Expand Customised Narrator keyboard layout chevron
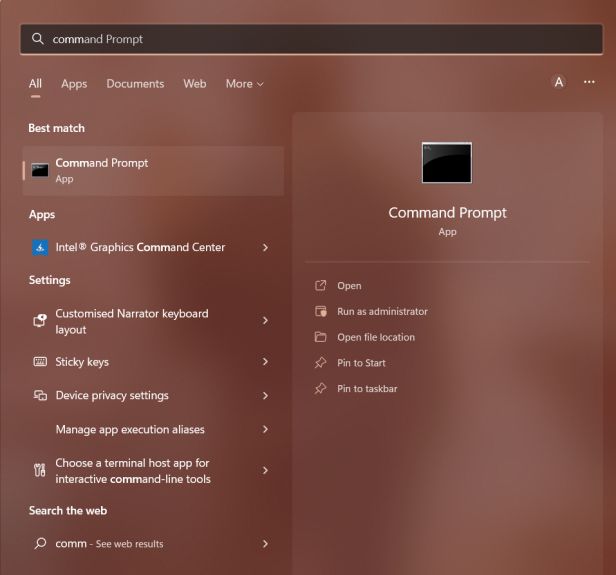 [x=265, y=320]
